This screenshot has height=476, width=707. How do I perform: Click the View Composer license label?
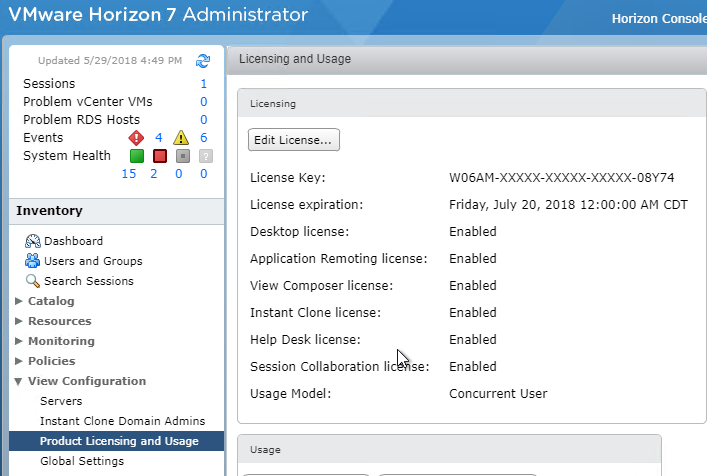coord(321,285)
